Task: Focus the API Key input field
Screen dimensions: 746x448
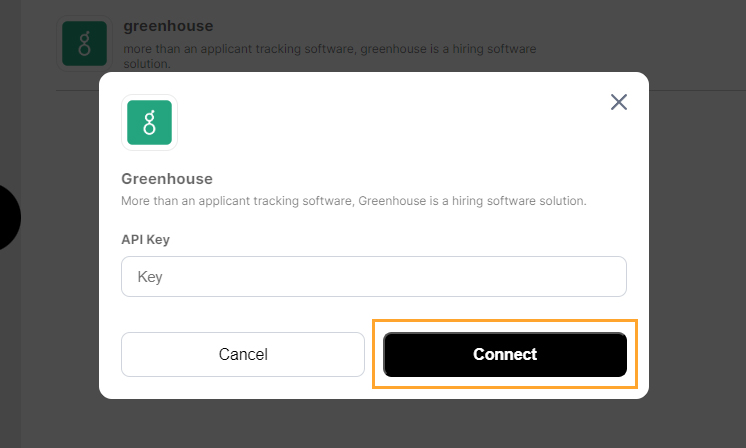Action: pos(373,276)
